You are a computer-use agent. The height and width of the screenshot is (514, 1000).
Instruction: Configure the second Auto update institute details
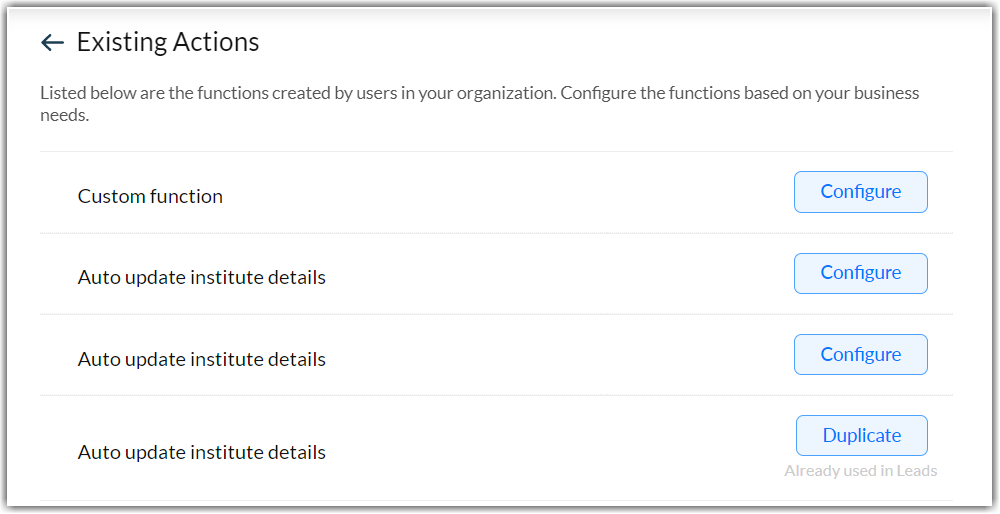(x=860, y=355)
